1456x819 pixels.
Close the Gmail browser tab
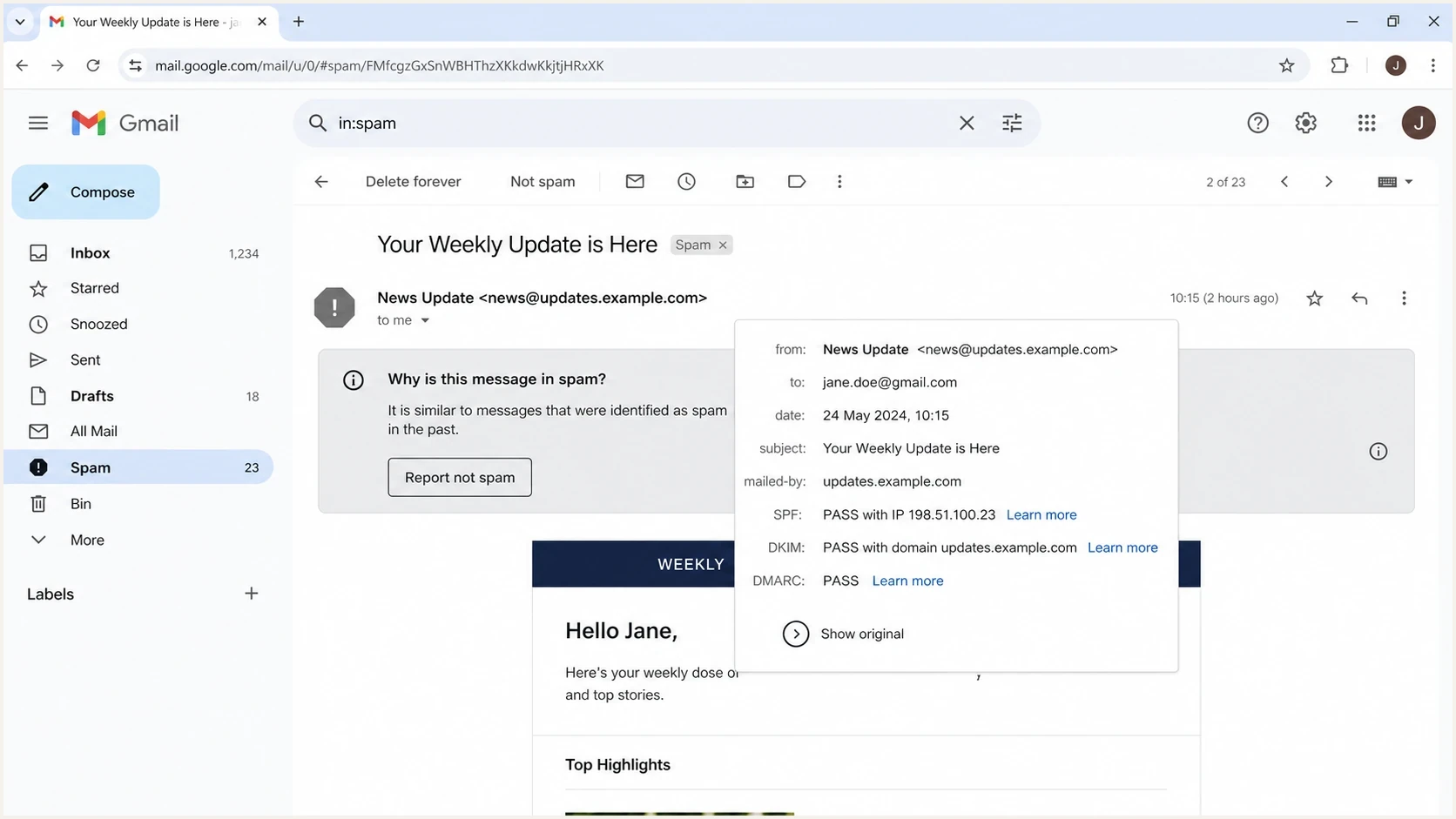tap(262, 22)
